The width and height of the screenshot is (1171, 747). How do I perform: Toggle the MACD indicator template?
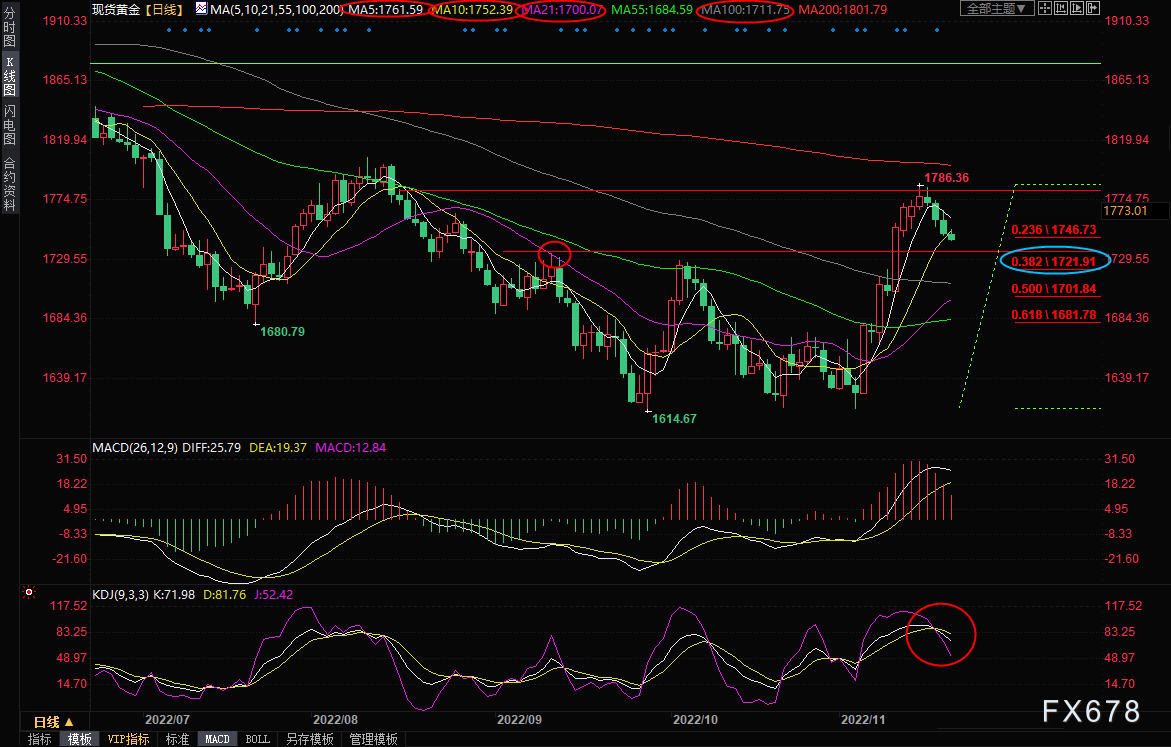pos(217,739)
